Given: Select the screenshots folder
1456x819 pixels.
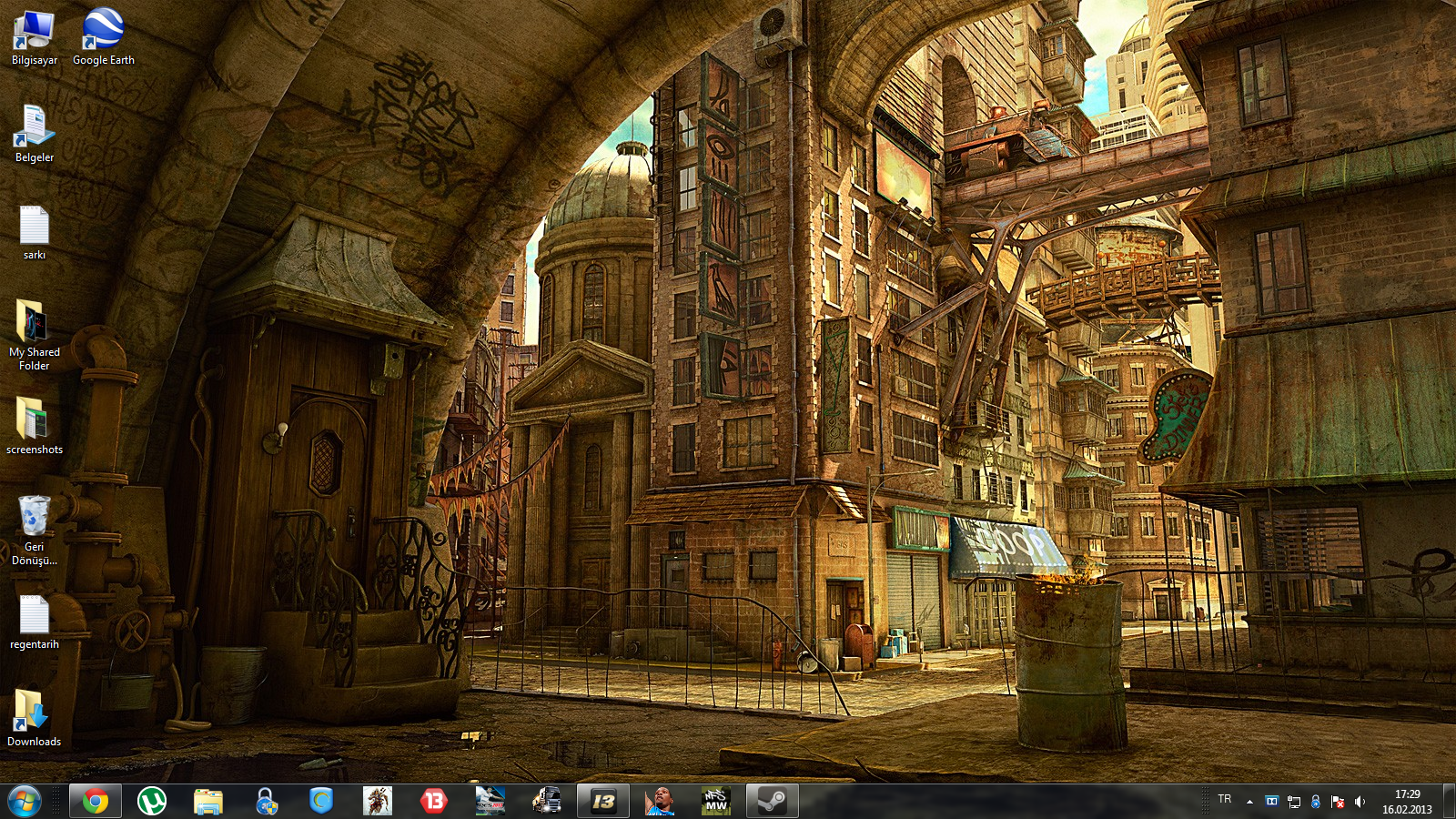Looking at the screenshot, I should tap(34, 426).
